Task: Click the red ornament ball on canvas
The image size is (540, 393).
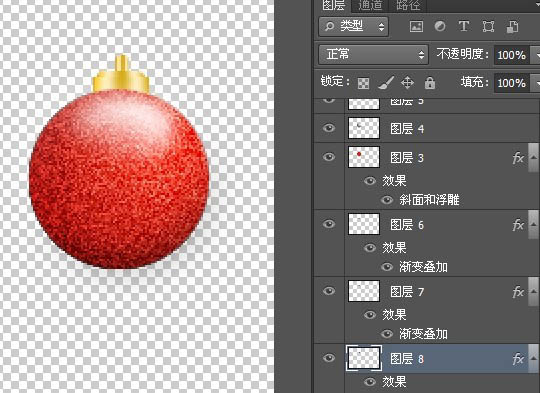Action: (x=119, y=179)
